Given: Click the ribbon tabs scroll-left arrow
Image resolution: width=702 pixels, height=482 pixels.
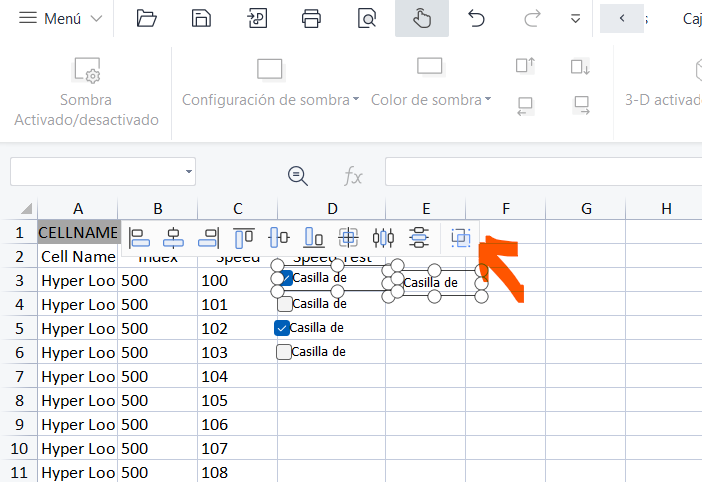Looking at the screenshot, I should [622, 18].
